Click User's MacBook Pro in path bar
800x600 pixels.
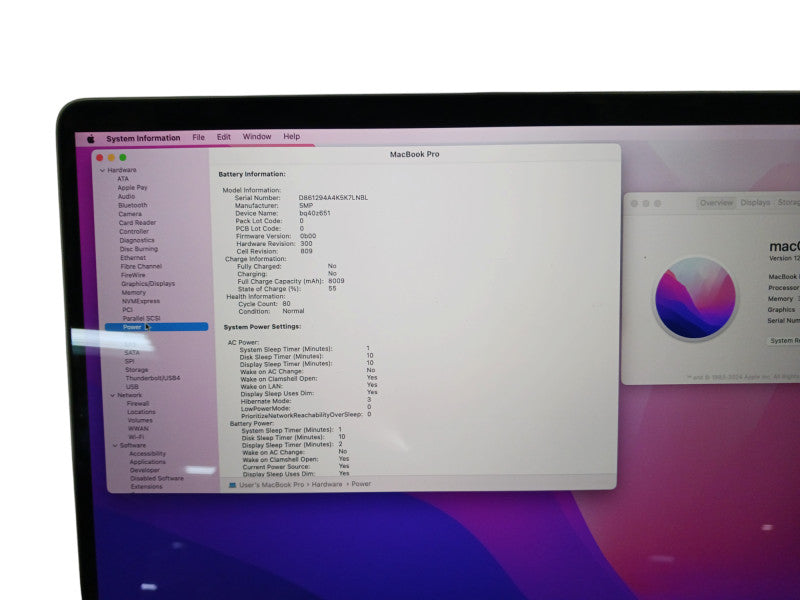[x=271, y=485]
